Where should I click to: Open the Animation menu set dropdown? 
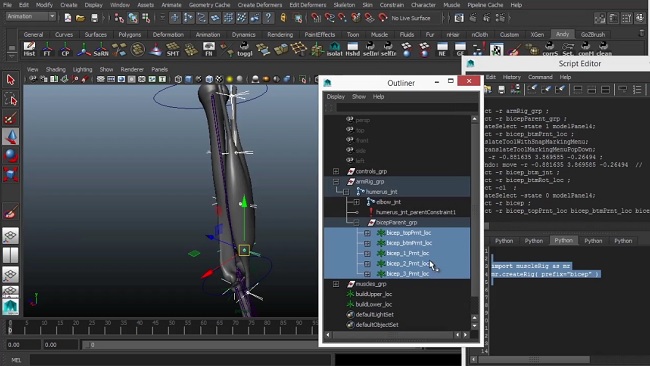coord(31,17)
